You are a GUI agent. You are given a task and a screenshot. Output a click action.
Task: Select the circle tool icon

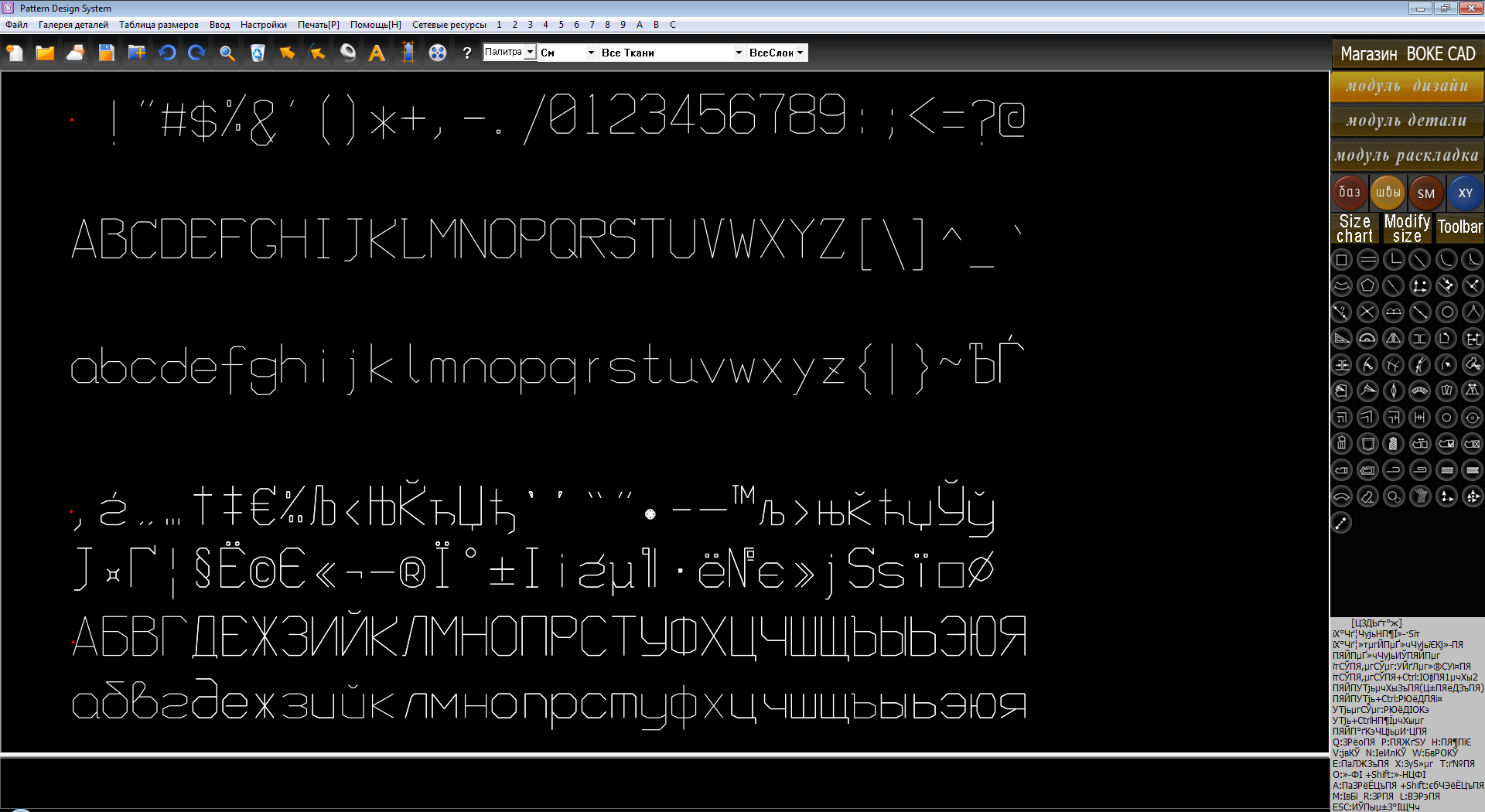[x=1447, y=312]
